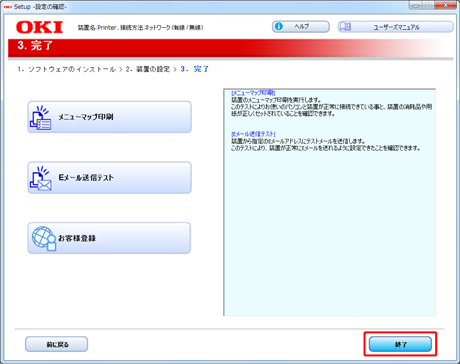Image resolution: width=460 pixels, height=364 pixels.
Task: Click the book icon on User Manual button
Action: [345, 26]
